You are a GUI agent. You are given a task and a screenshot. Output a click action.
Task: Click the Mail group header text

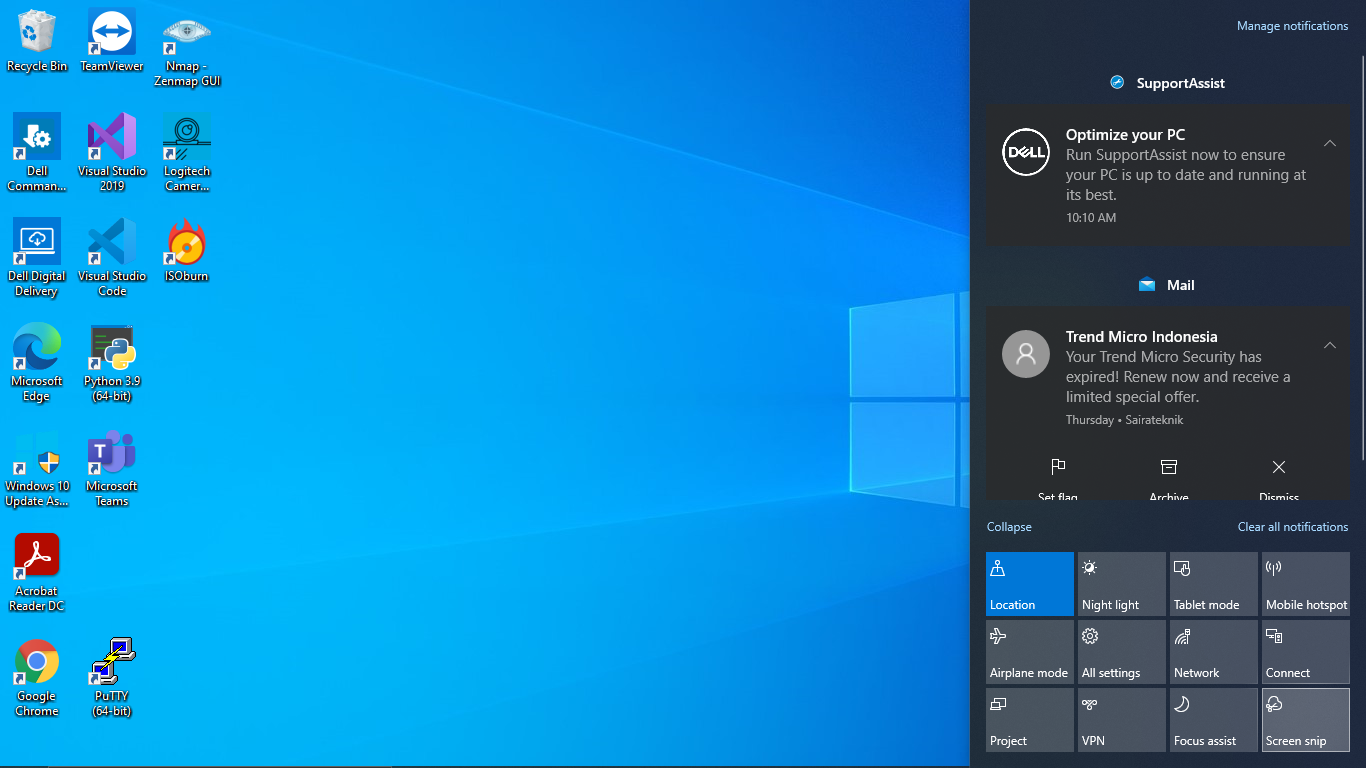point(1181,285)
